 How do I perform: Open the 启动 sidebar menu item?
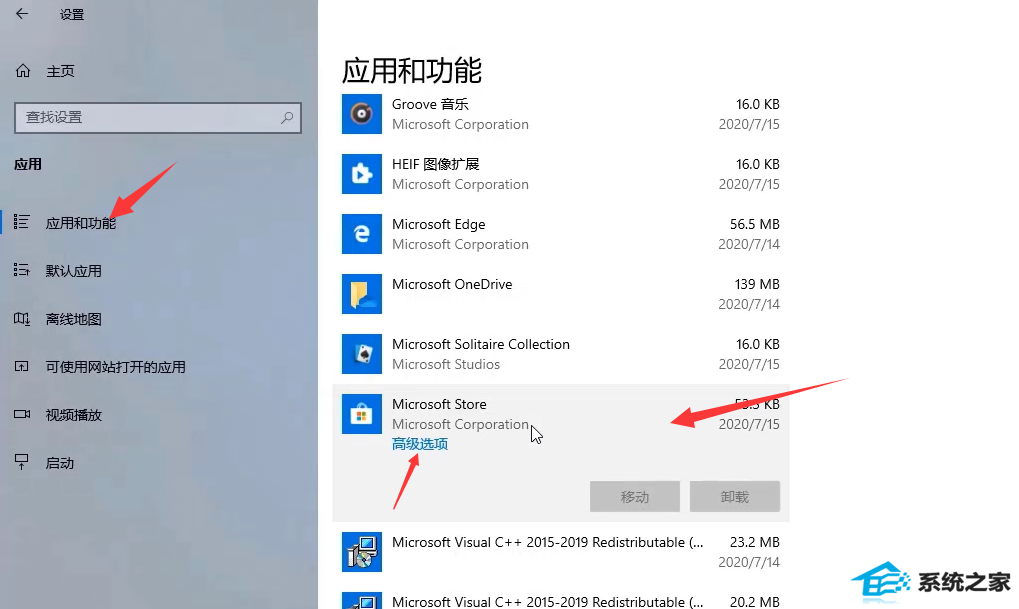tap(60, 463)
